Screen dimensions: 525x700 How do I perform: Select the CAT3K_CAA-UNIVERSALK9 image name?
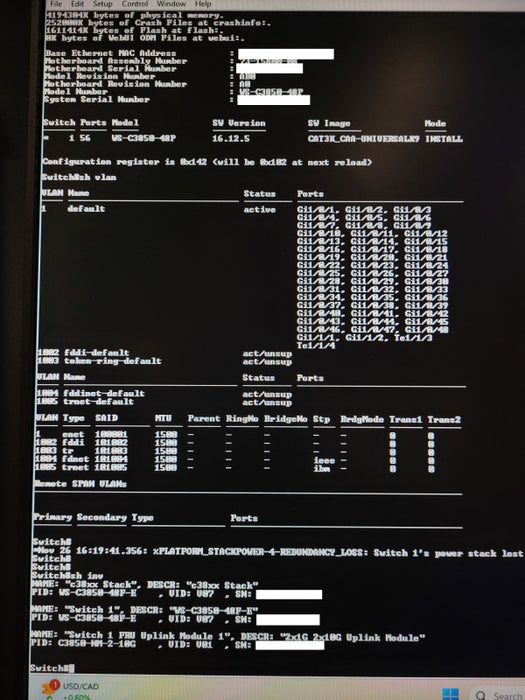click(x=363, y=139)
